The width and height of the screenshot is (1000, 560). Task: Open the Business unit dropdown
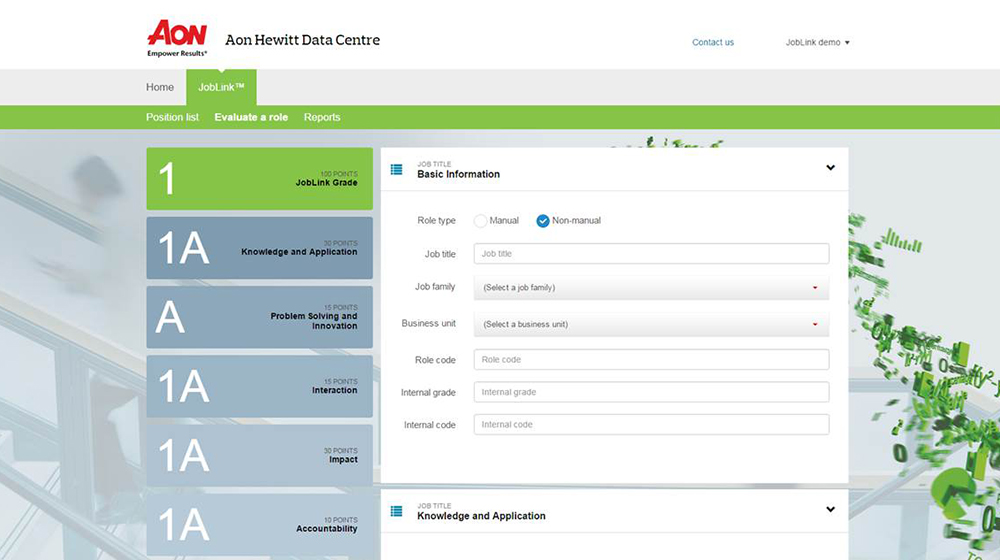point(651,325)
